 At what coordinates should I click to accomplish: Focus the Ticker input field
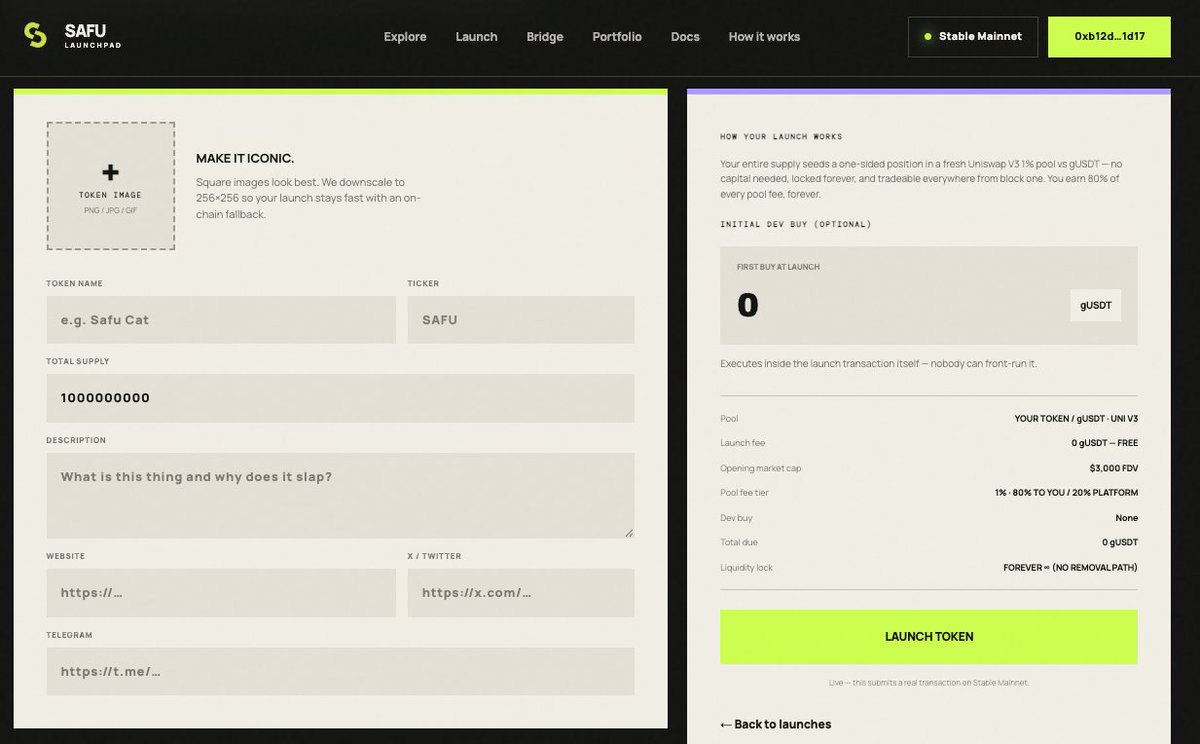(521, 320)
